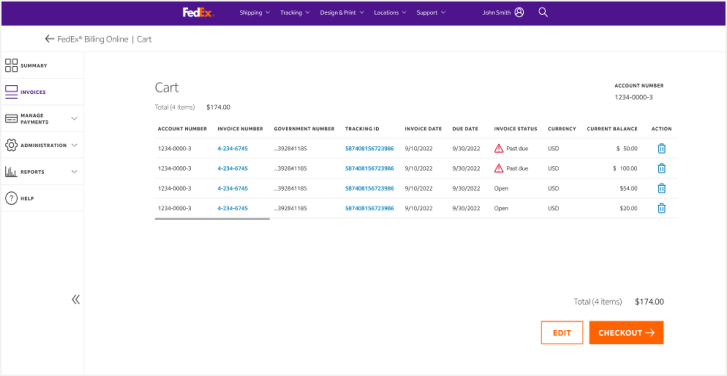Collapse the sidebar with the double chevron
The width and height of the screenshot is (727, 376).
tap(76, 300)
